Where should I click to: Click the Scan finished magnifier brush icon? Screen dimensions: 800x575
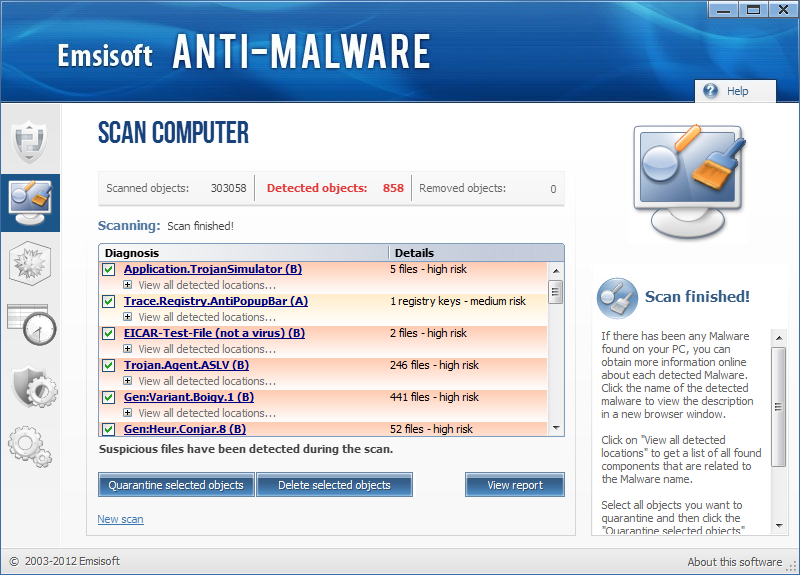[617, 298]
